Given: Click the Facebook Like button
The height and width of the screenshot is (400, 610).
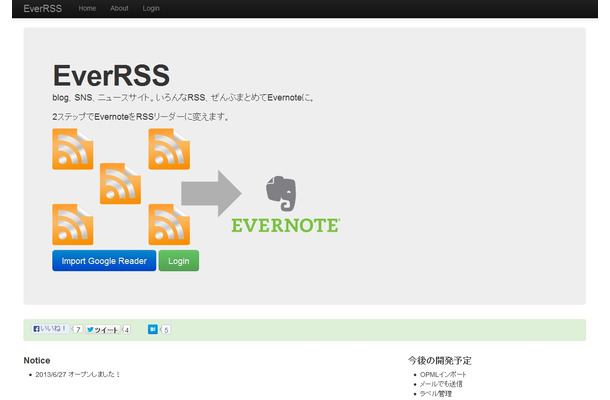Looking at the screenshot, I should pos(51,329).
